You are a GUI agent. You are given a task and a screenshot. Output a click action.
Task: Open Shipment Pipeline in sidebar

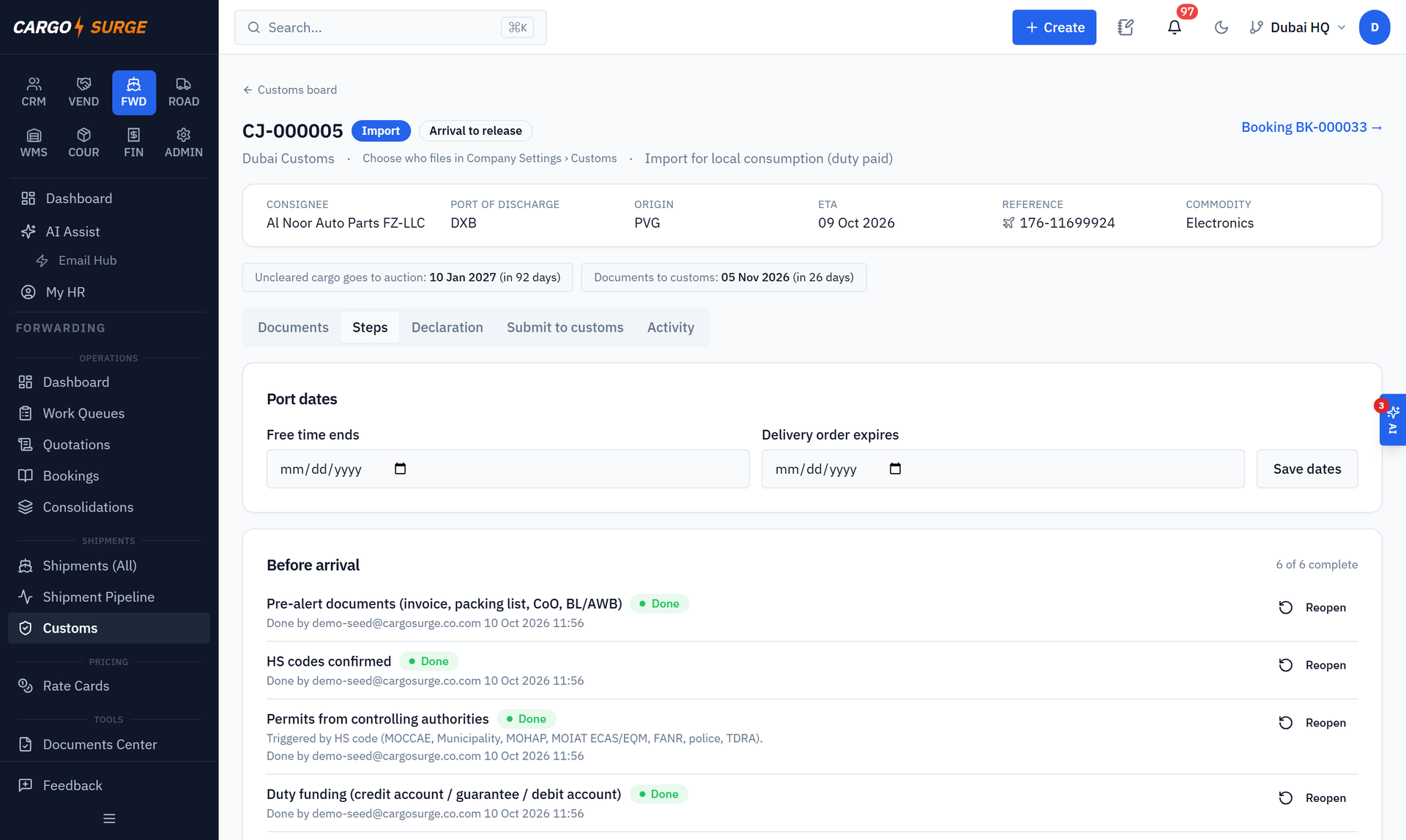pos(109,597)
